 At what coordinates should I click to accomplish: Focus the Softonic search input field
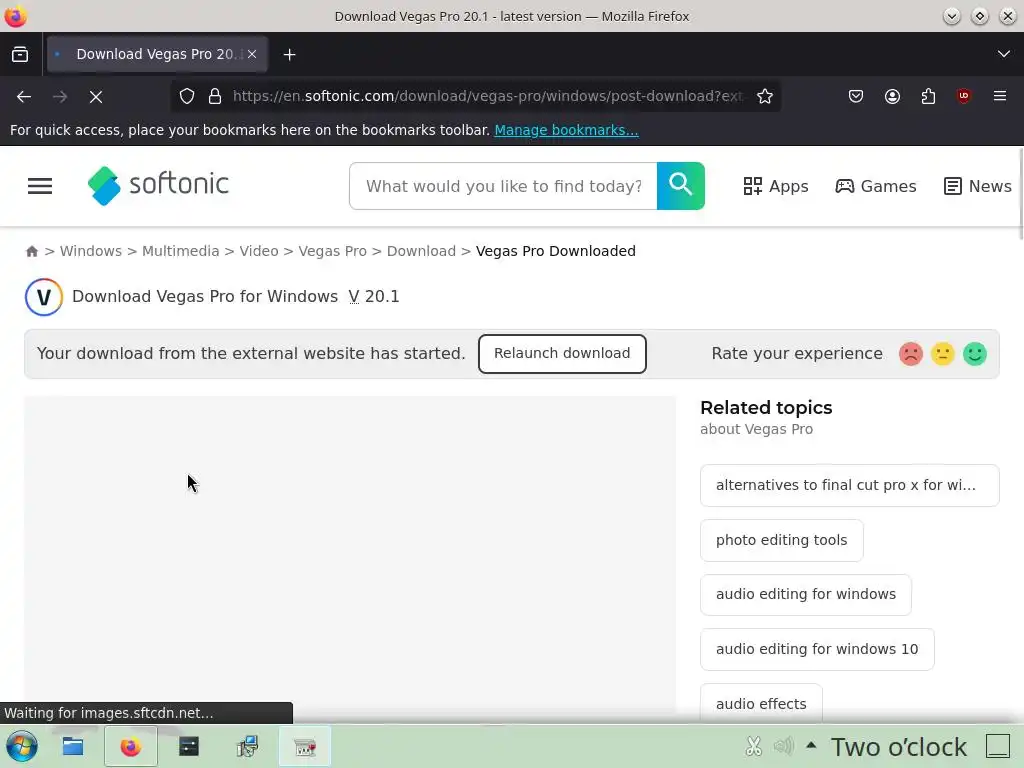click(503, 186)
